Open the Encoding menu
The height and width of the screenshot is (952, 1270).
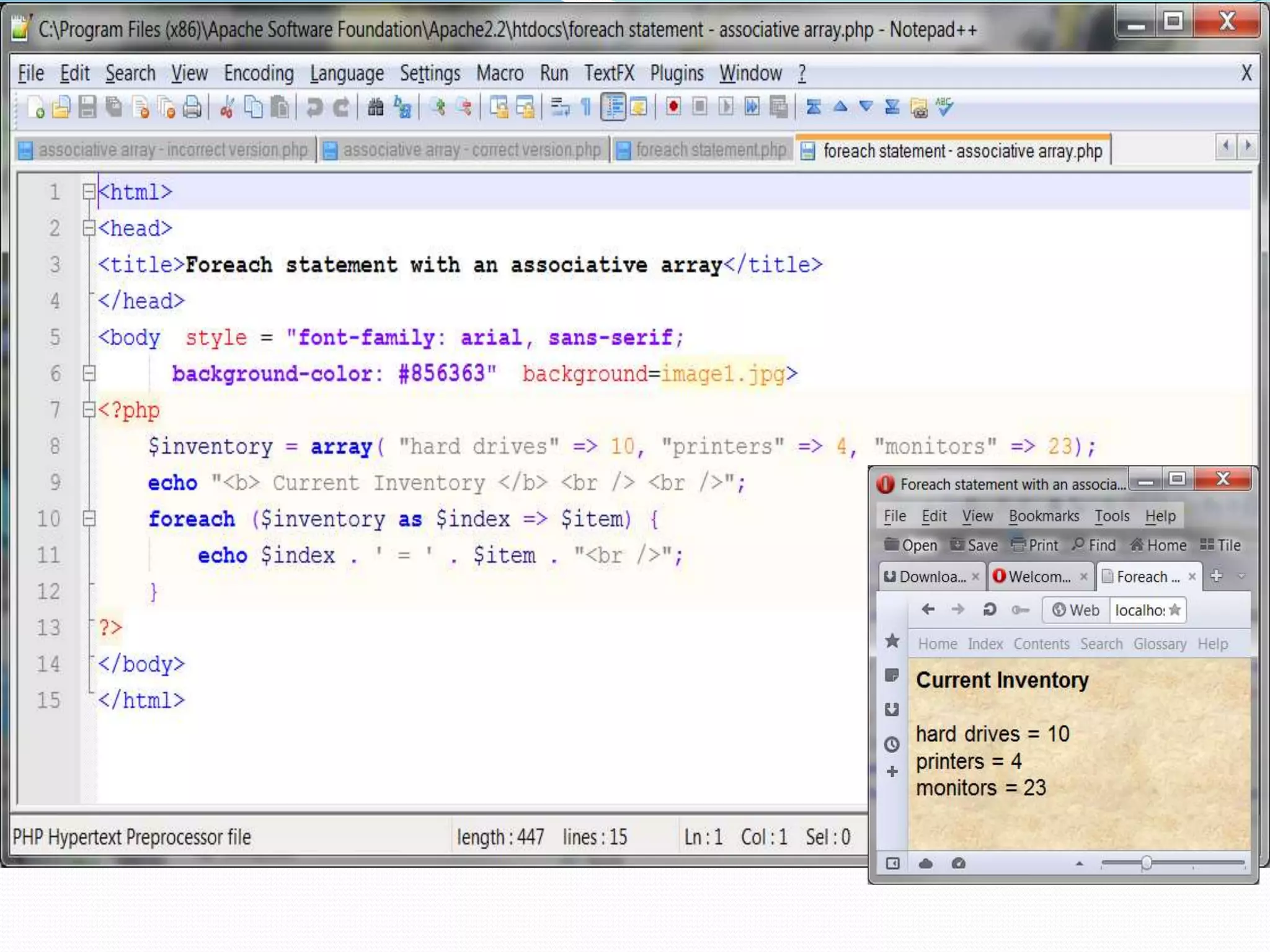[x=259, y=74]
